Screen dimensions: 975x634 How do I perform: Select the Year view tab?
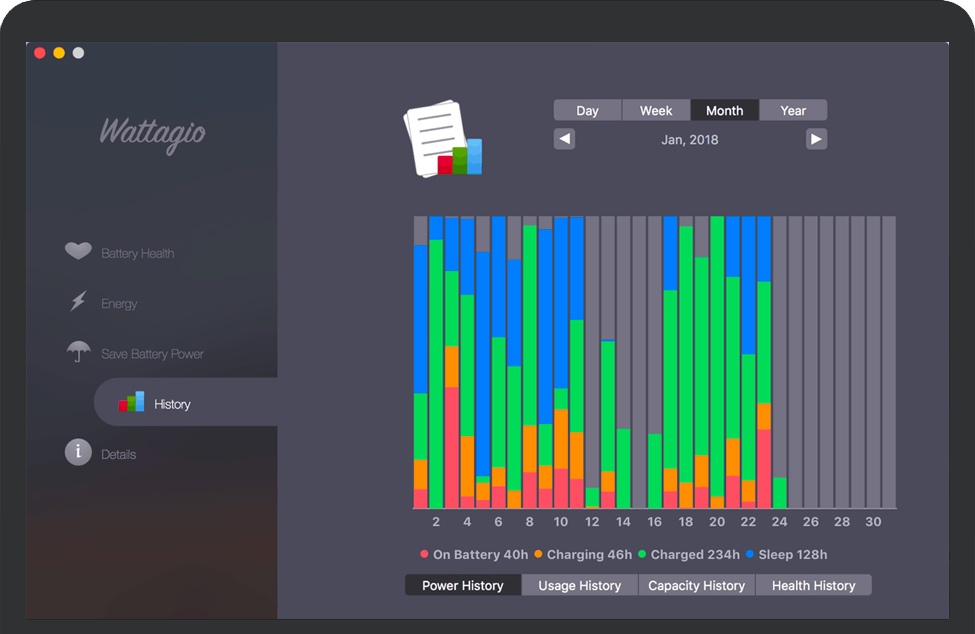793,110
